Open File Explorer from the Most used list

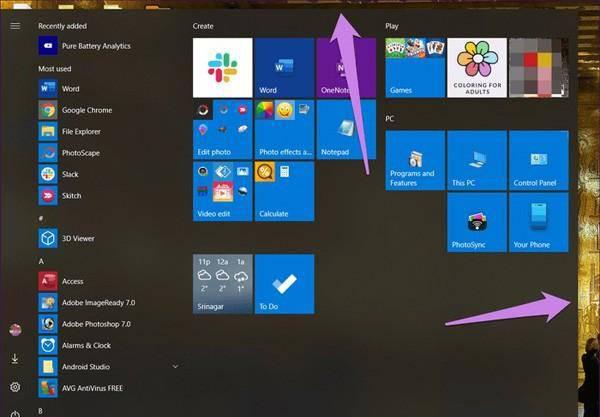coord(70,132)
